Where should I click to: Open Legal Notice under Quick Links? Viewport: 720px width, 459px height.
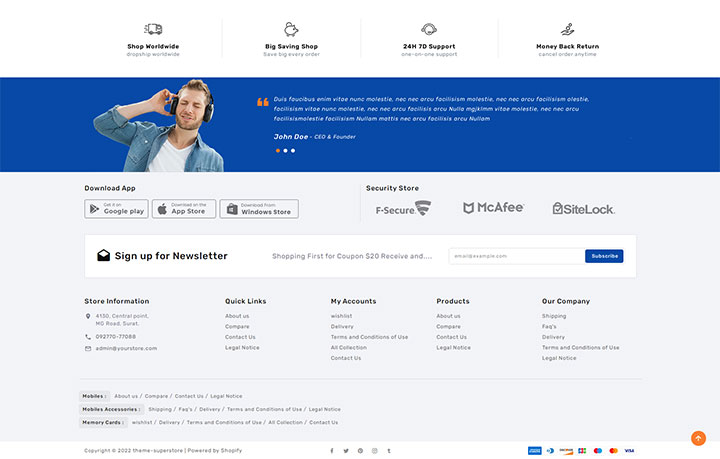pyautogui.click(x=242, y=348)
